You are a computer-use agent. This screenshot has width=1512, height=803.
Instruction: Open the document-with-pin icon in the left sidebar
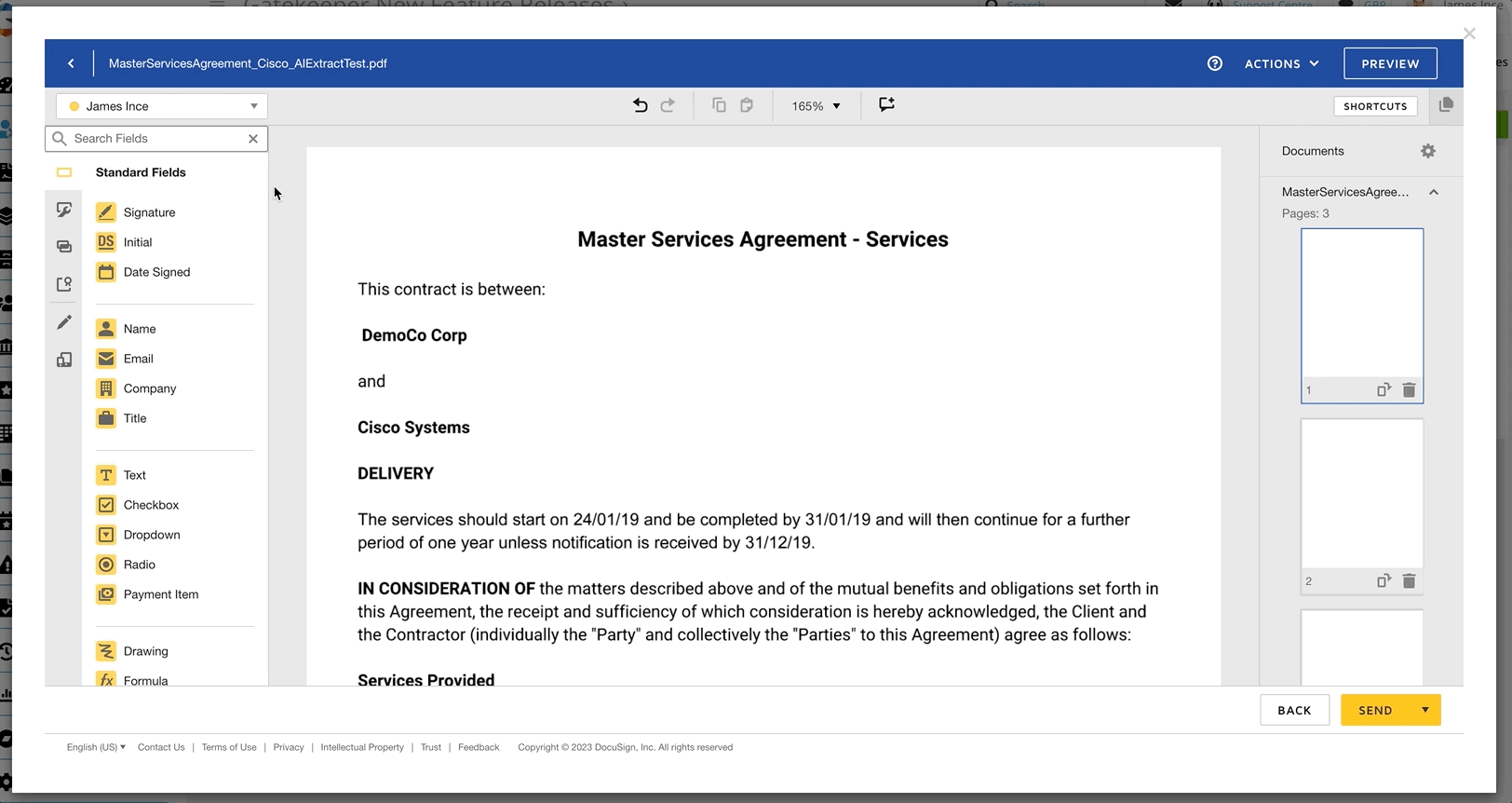(x=64, y=284)
